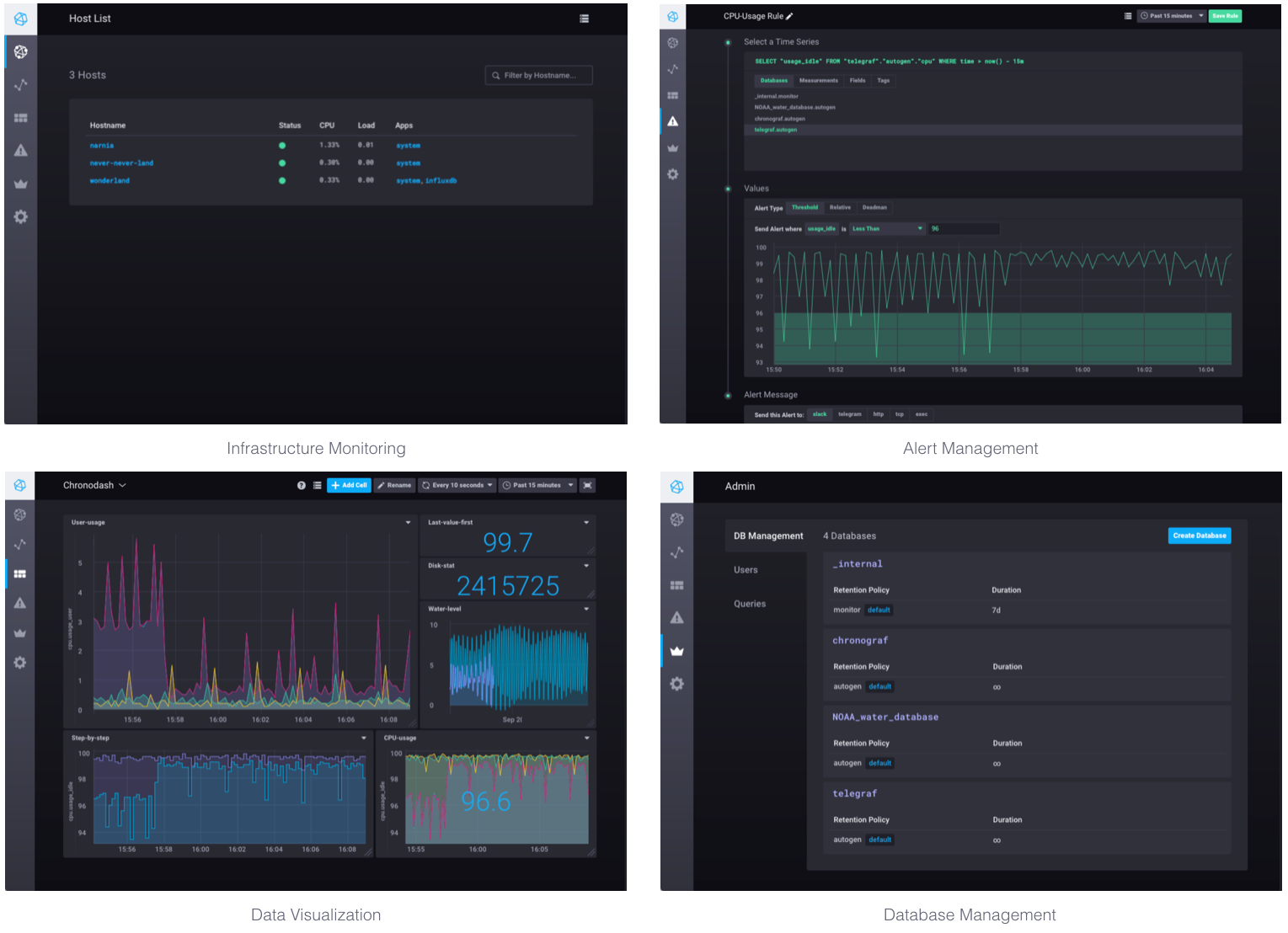This screenshot has width=1288, height=933.
Task: Select telegram as alert destination
Action: (x=849, y=414)
